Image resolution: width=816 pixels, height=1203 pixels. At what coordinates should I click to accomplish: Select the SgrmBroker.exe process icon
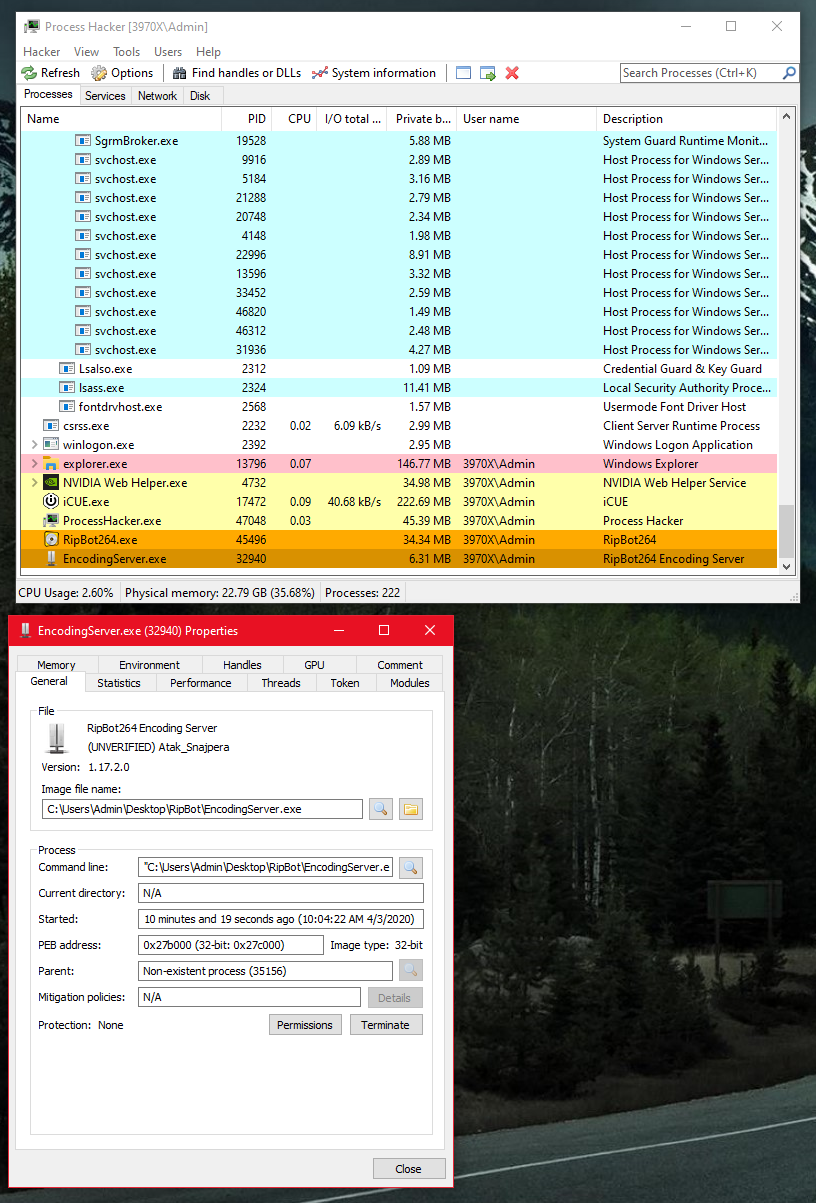coord(83,141)
